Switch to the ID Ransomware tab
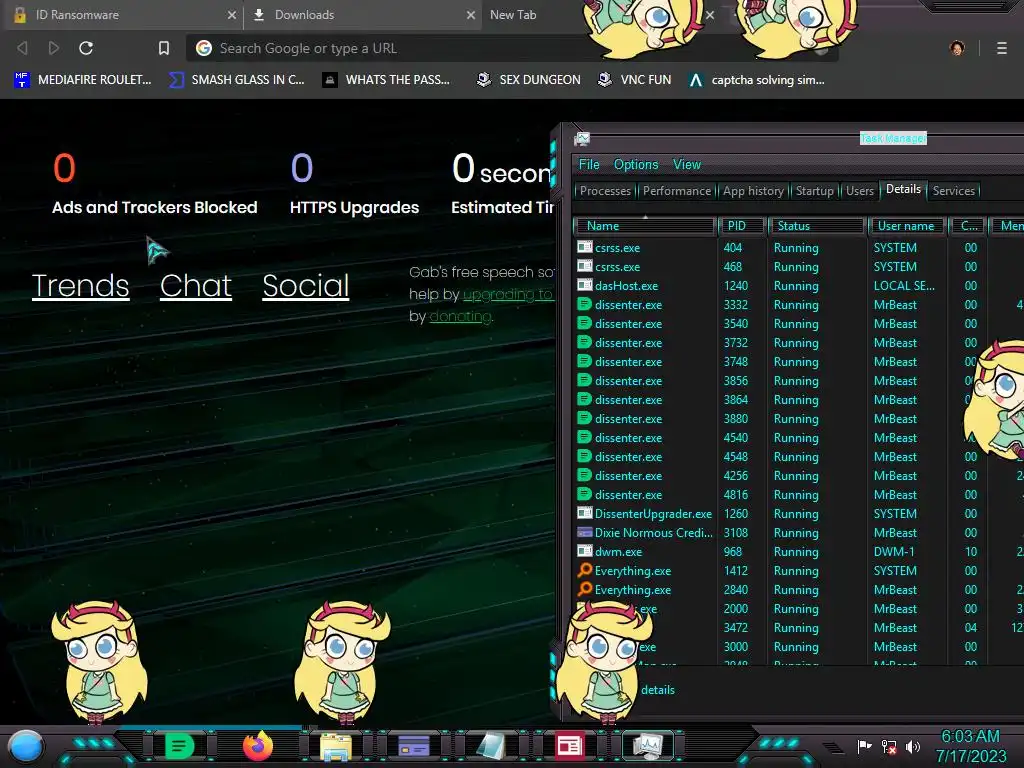The width and height of the screenshot is (1024, 768). click(122, 15)
